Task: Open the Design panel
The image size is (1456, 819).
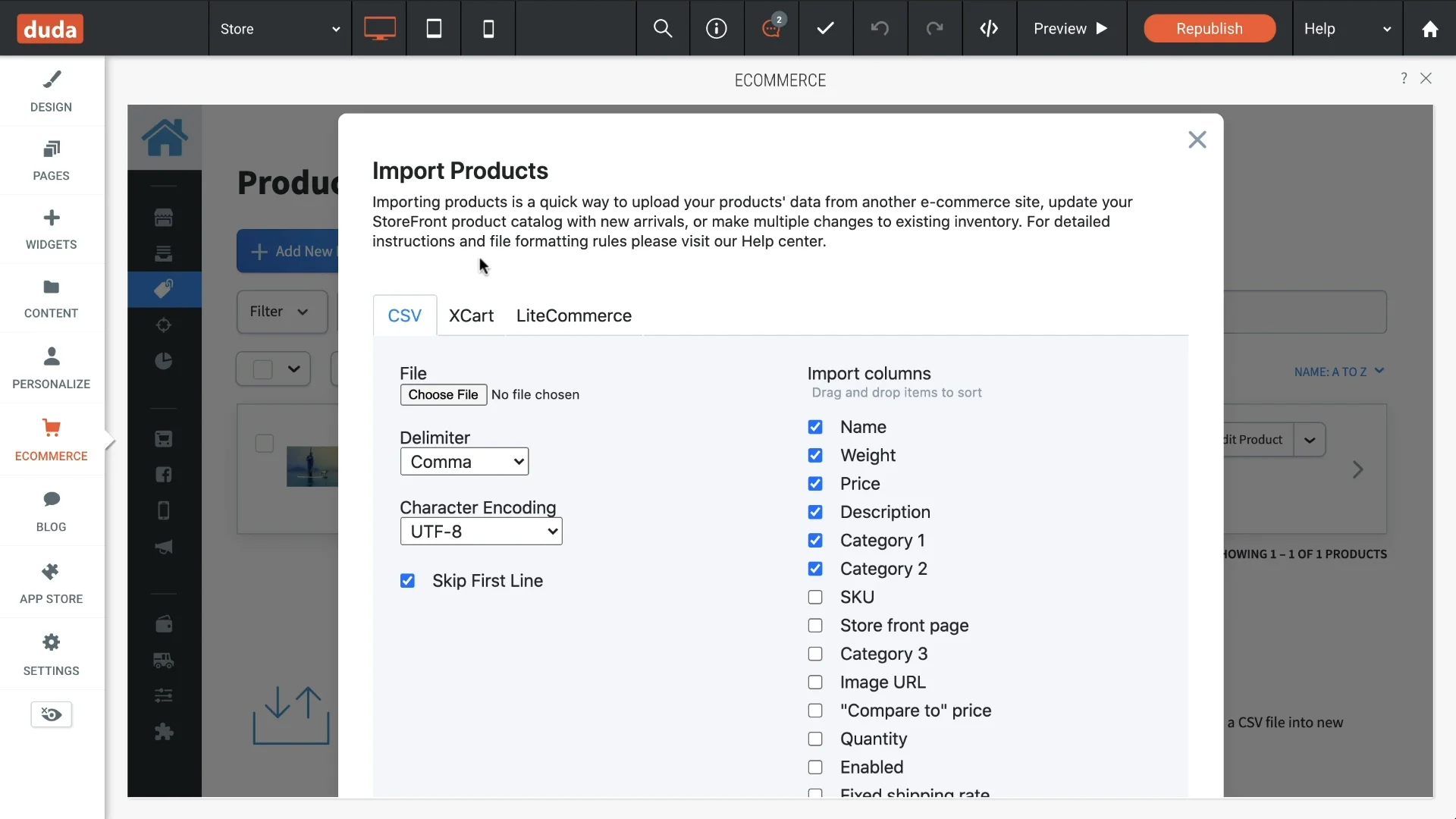Action: [52, 91]
